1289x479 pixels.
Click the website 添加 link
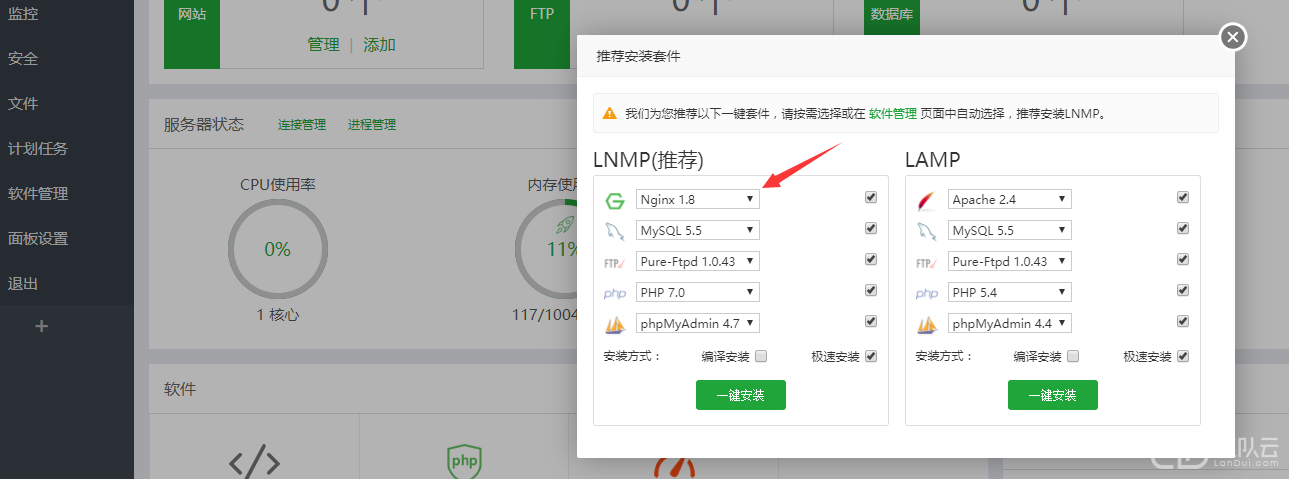(x=379, y=45)
